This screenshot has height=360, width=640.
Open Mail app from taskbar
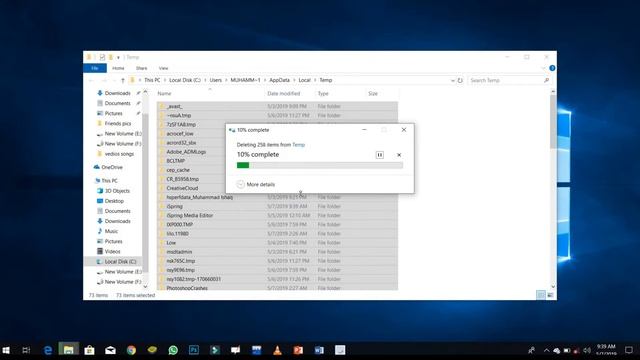(x=110, y=350)
